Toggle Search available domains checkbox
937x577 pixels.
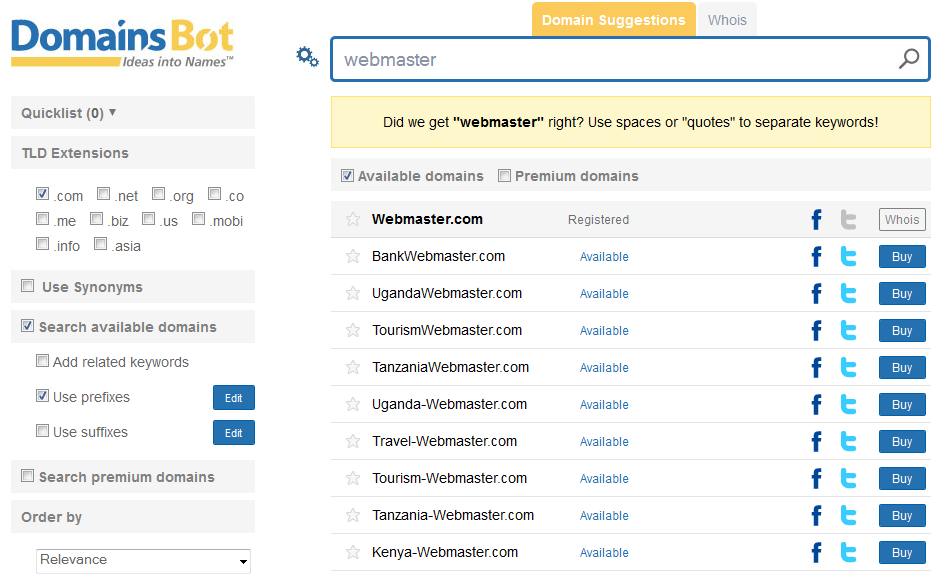pos(27,326)
